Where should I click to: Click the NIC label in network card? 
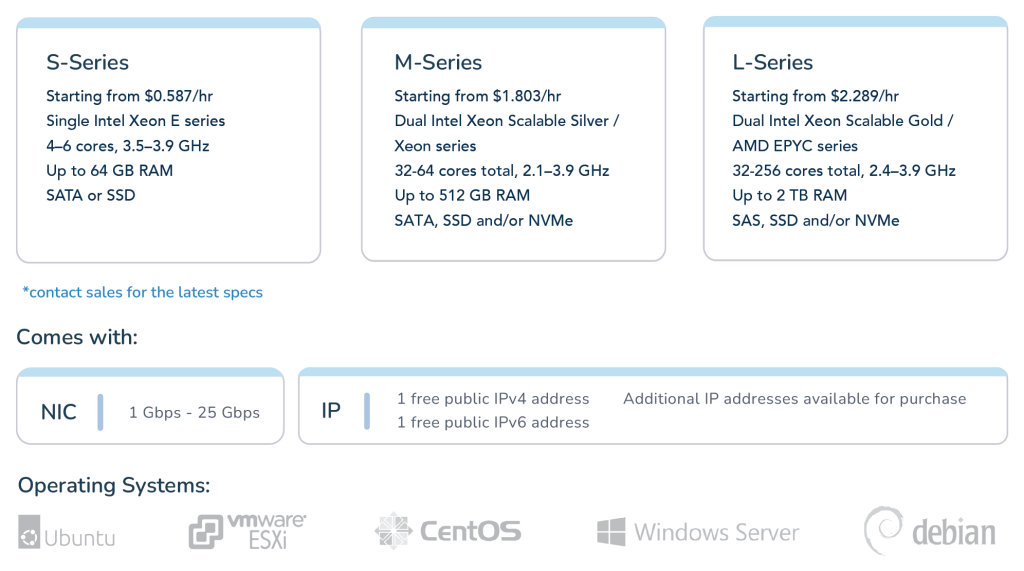[x=59, y=412]
